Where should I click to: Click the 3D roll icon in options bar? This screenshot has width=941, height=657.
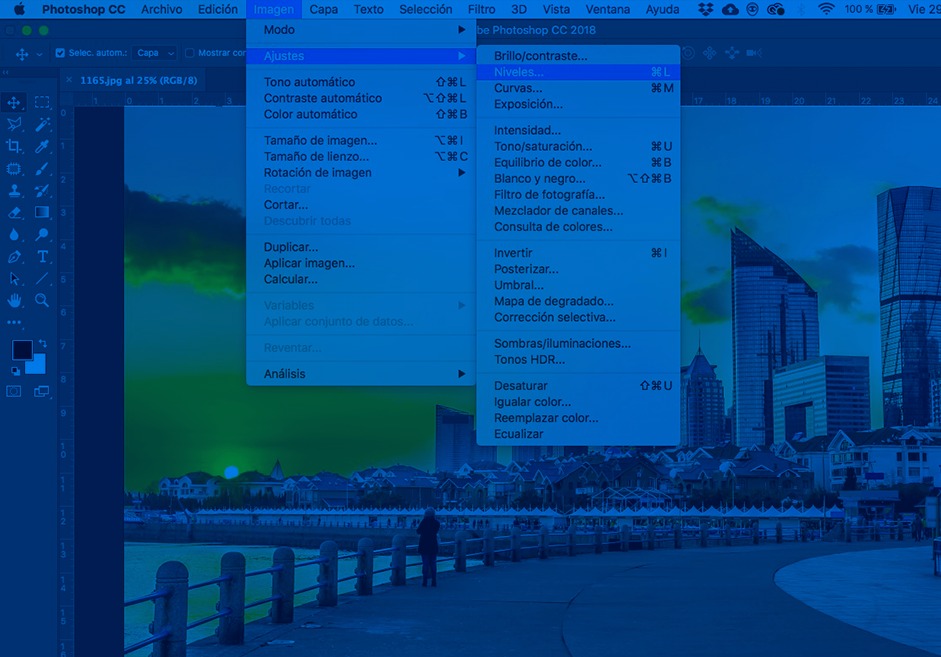click(688, 53)
